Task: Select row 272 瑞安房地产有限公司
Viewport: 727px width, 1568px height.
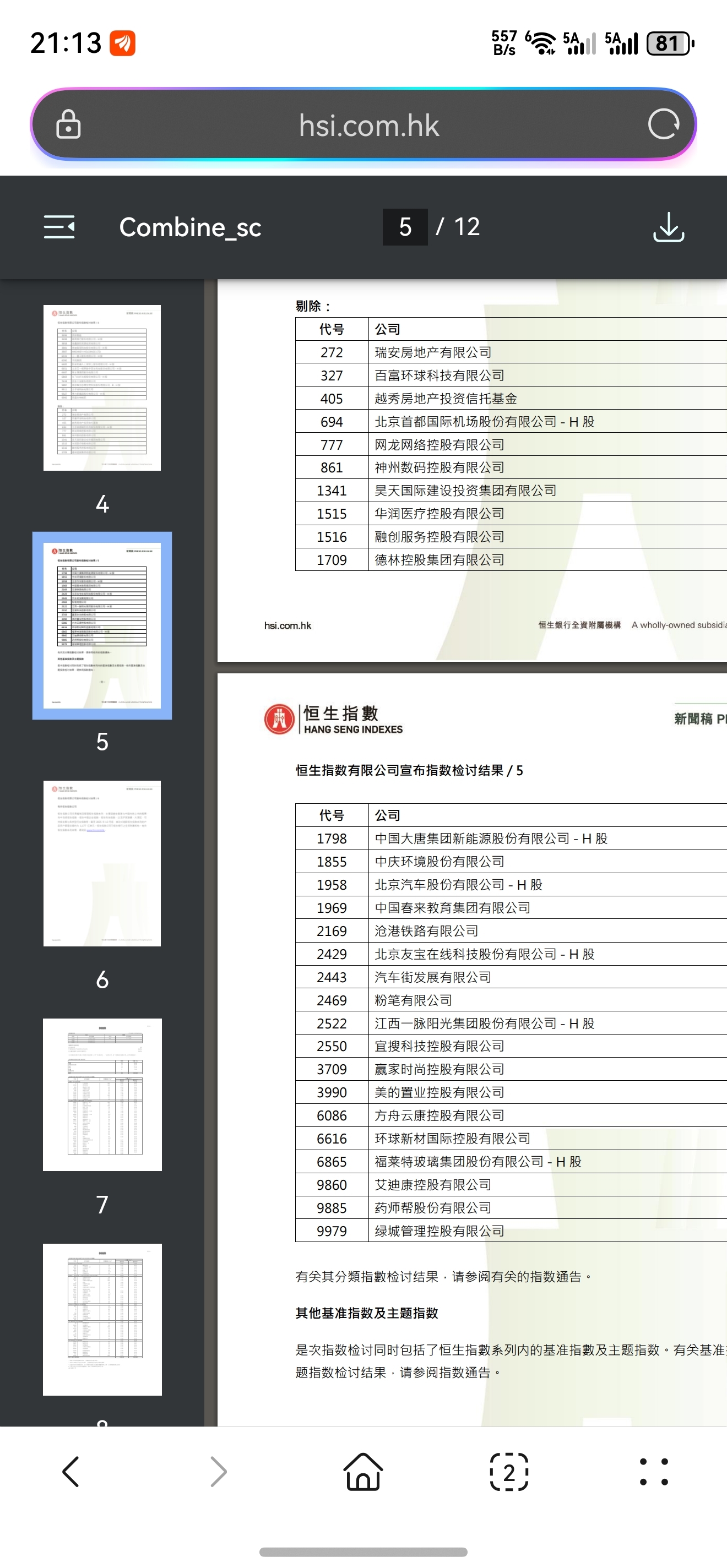Action: pyautogui.click(x=511, y=352)
